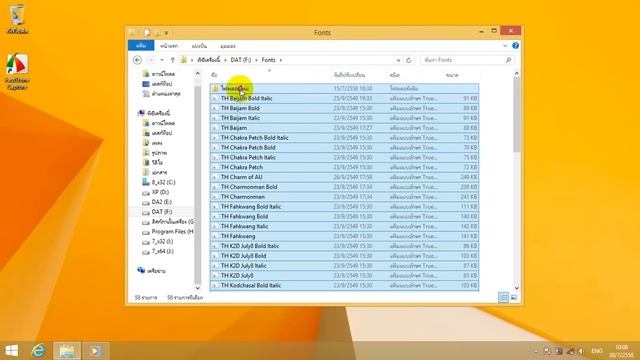This screenshot has width=640, height=360.
Task: Select TH Chakra Petch Bold Italic
Action: point(344,138)
